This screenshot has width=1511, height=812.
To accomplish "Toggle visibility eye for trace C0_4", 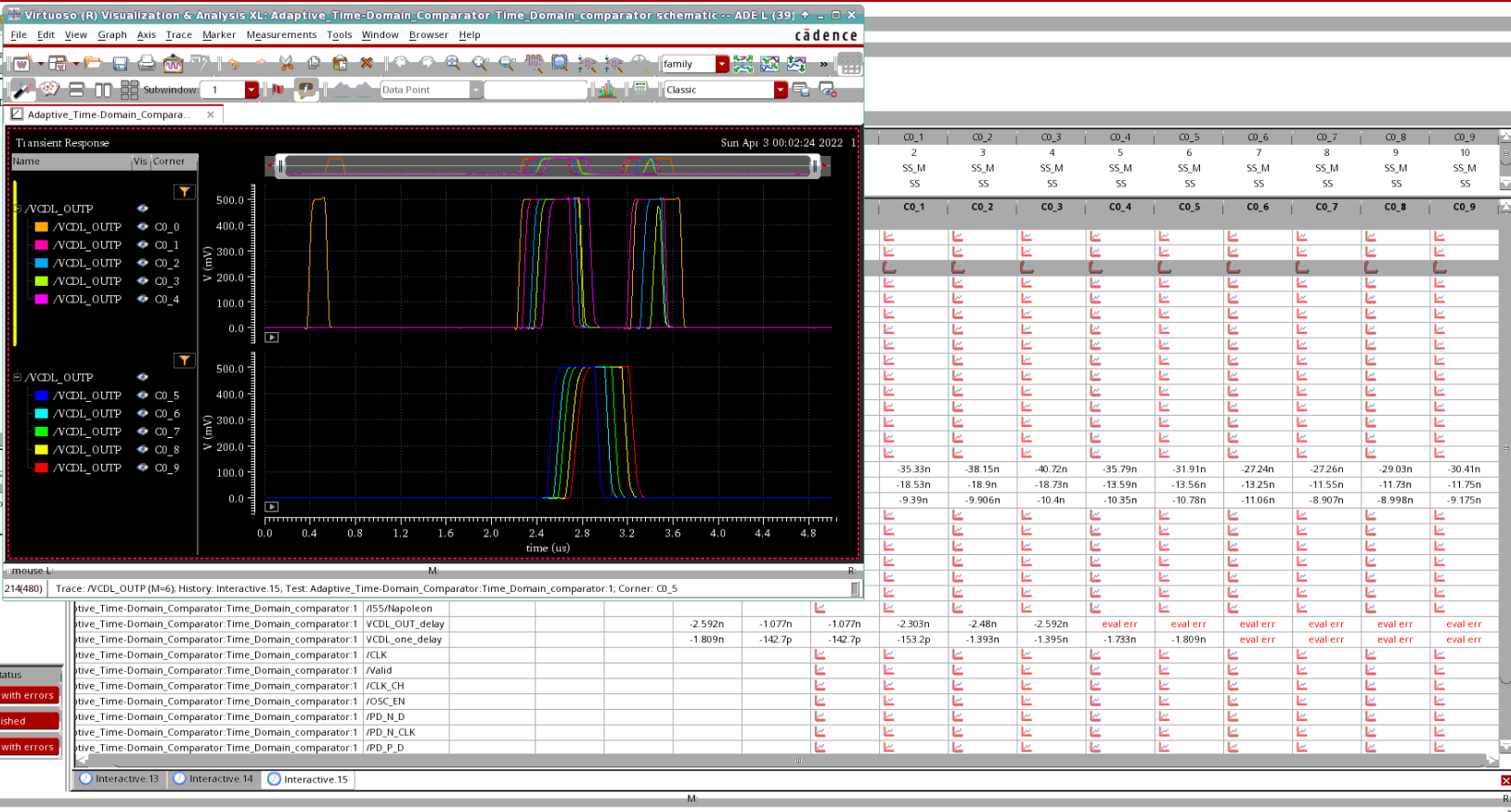I will point(143,299).
